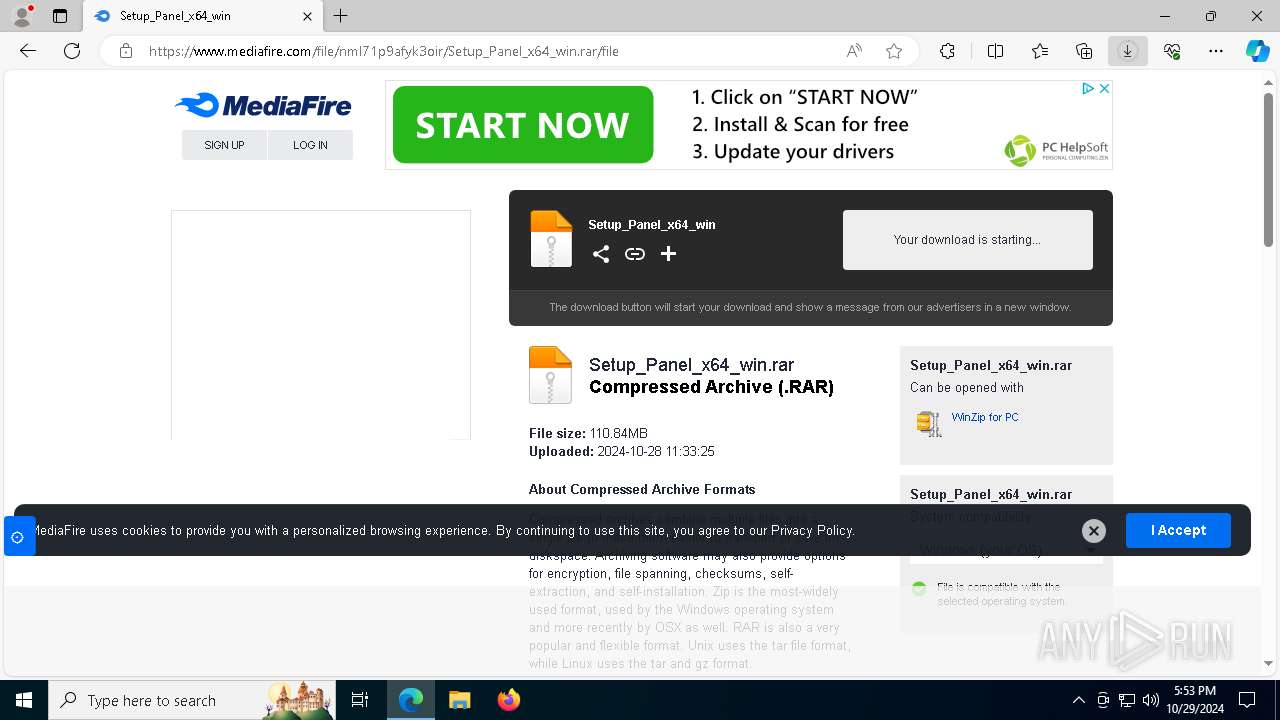Open a new browser tab

coord(341,16)
